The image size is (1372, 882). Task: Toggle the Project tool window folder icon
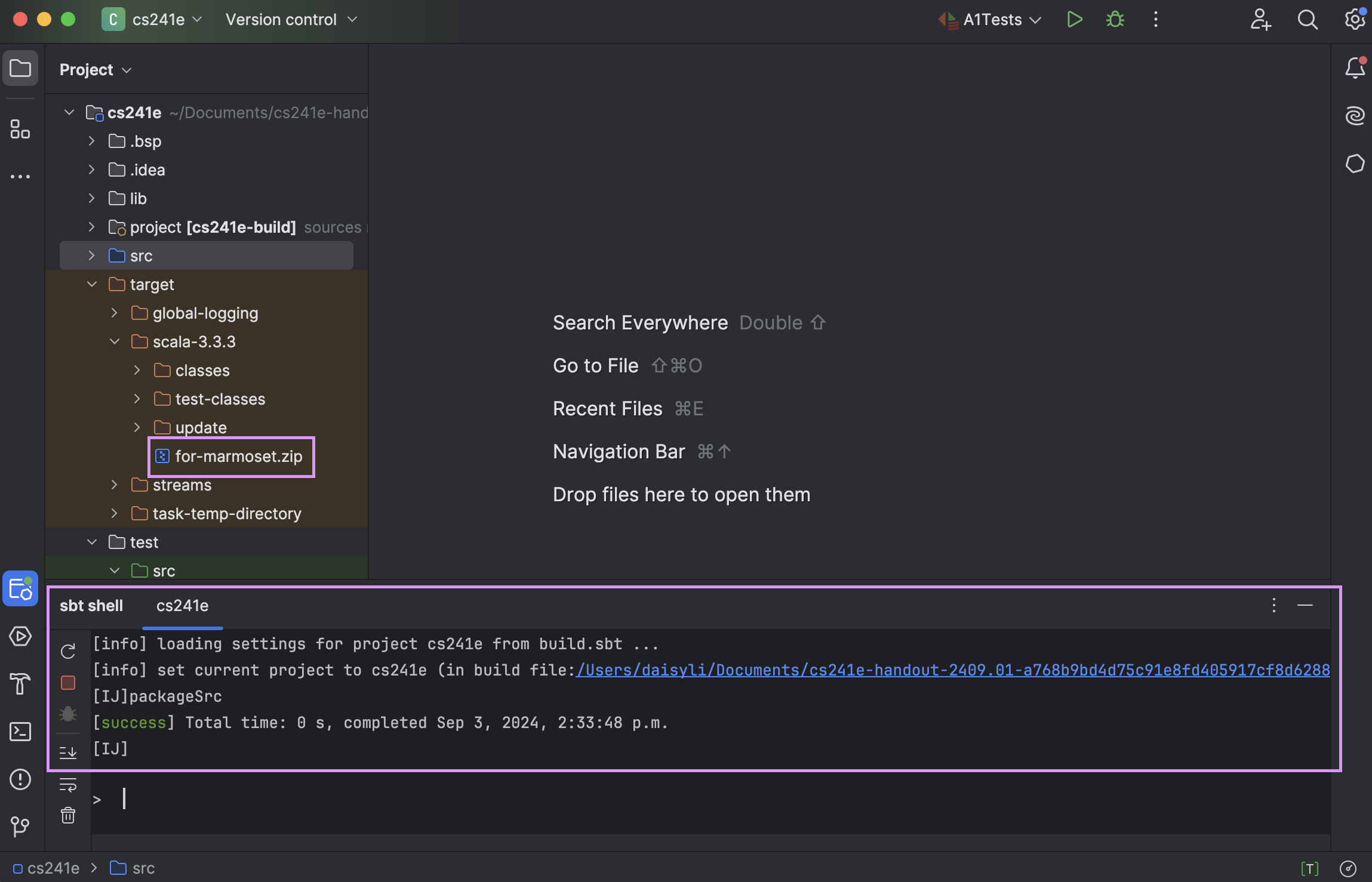[x=20, y=68]
